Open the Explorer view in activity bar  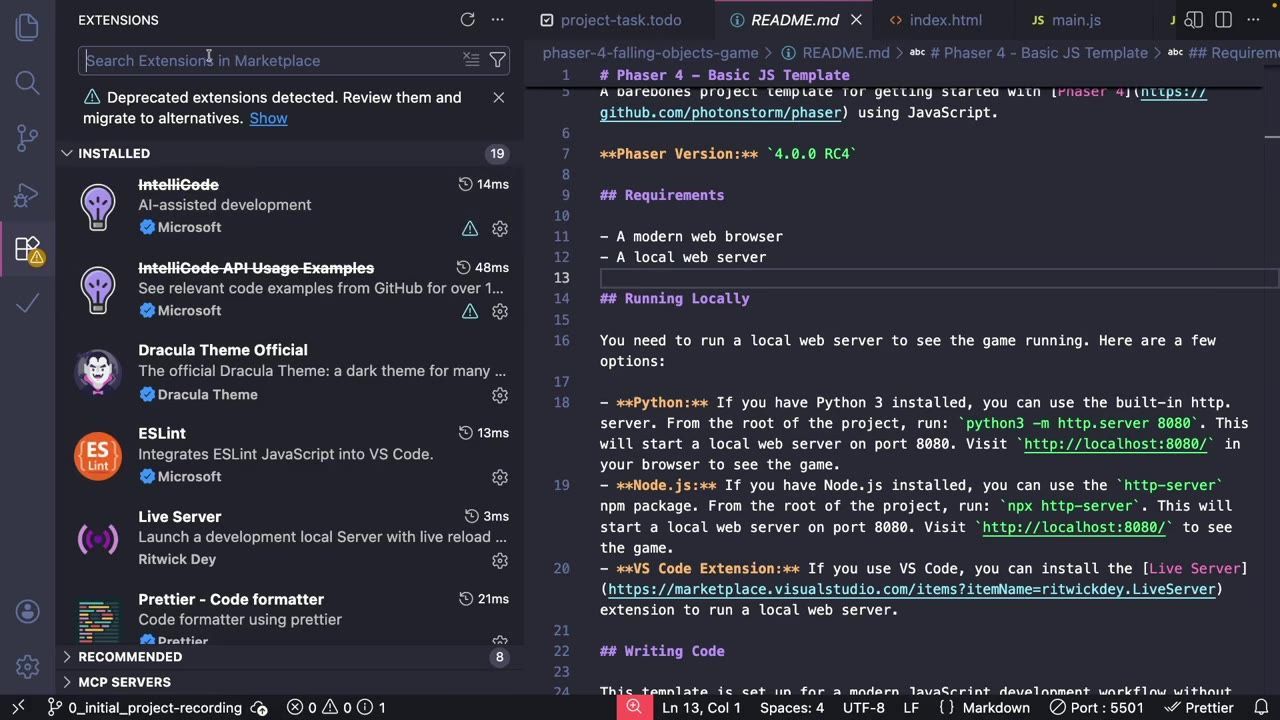(x=27, y=27)
